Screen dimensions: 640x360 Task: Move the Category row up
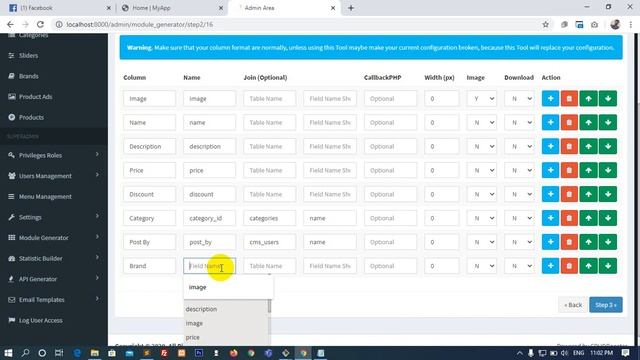click(x=588, y=218)
